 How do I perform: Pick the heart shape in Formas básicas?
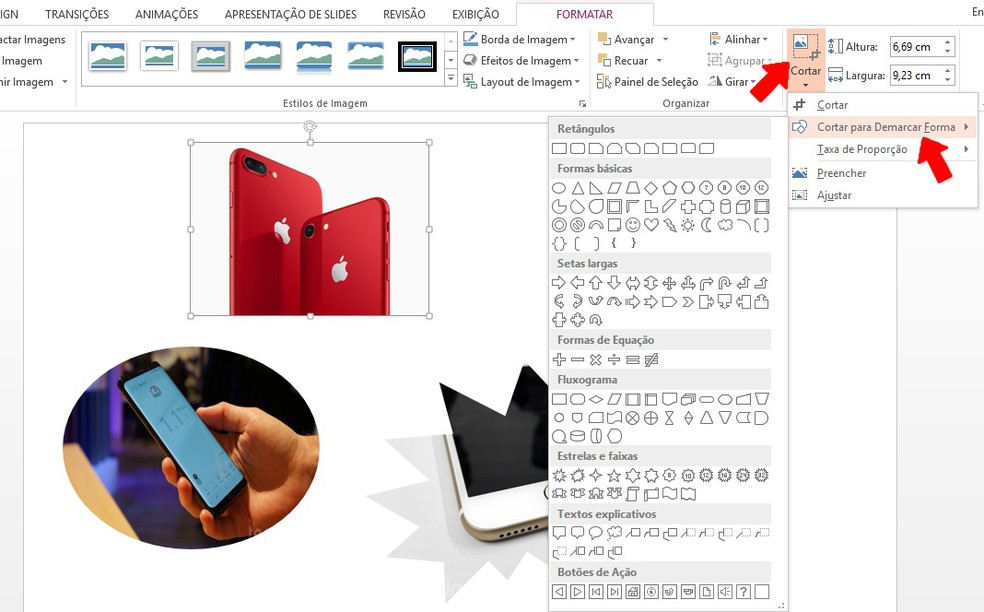point(651,225)
